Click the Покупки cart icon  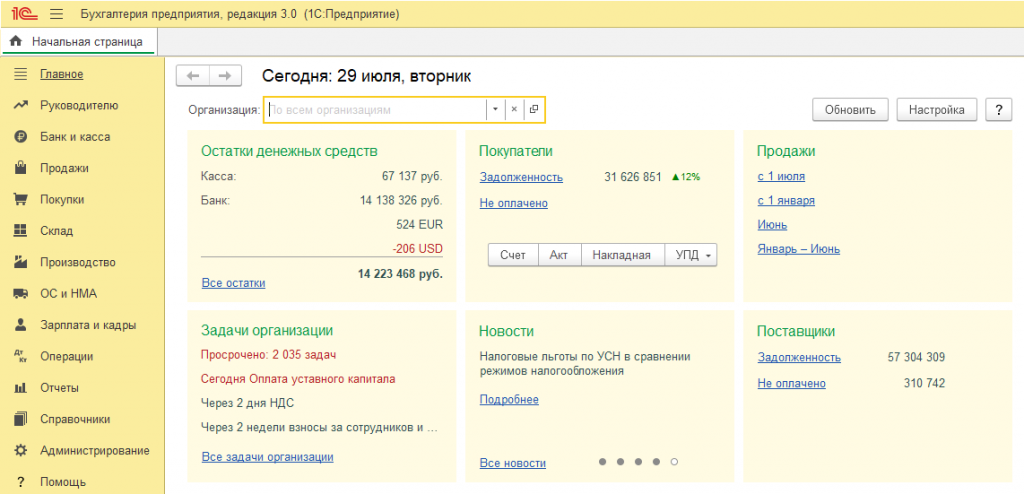(21, 199)
